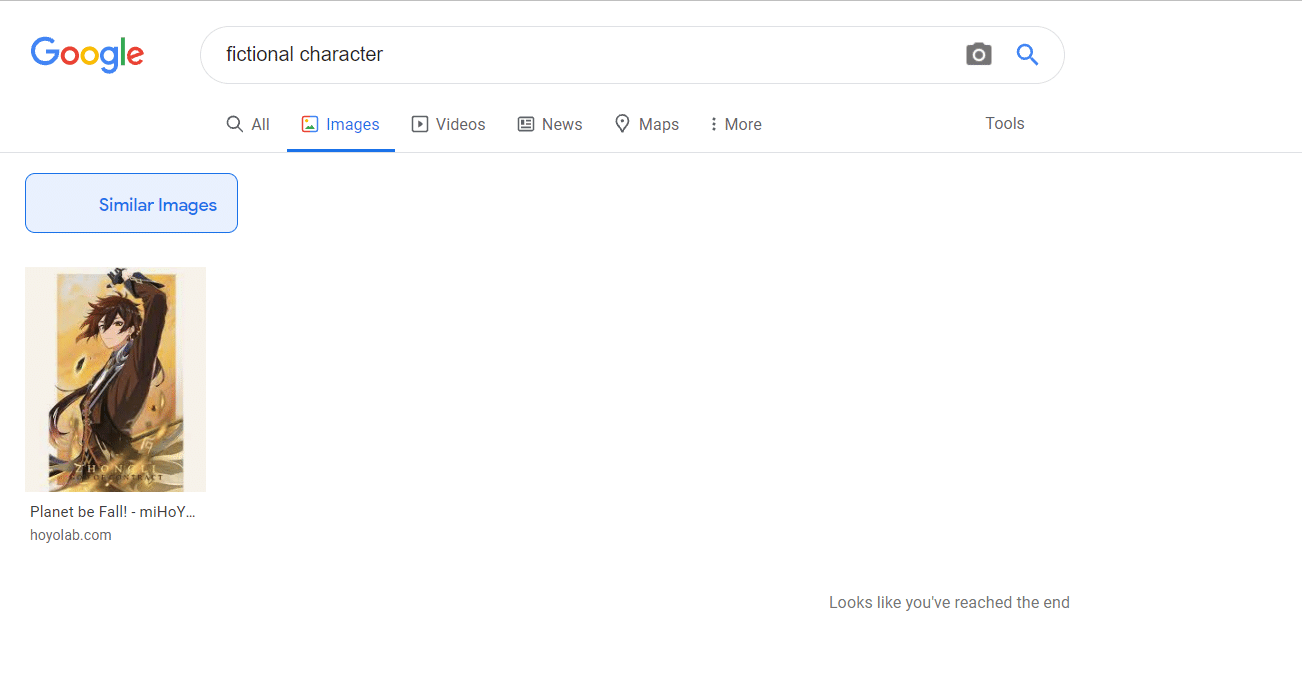Click the play icon beside Videos
The width and height of the screenshot is (1302, 679).
tap(420, 124)
